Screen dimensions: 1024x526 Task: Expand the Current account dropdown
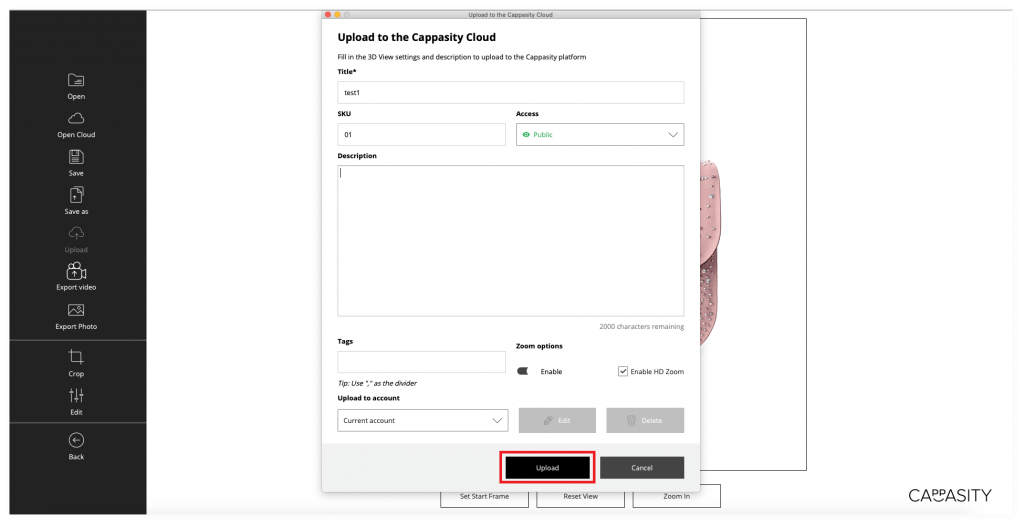(423, 420)
